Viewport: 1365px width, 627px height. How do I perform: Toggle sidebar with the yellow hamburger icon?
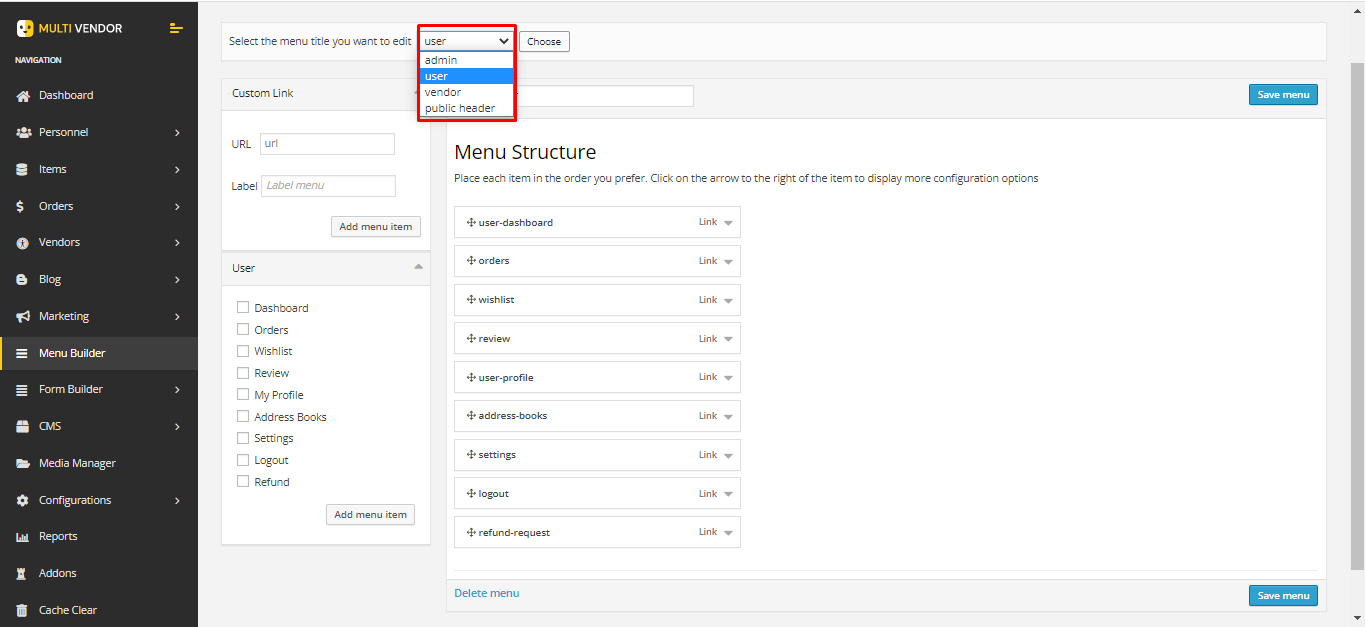(177, 29)
